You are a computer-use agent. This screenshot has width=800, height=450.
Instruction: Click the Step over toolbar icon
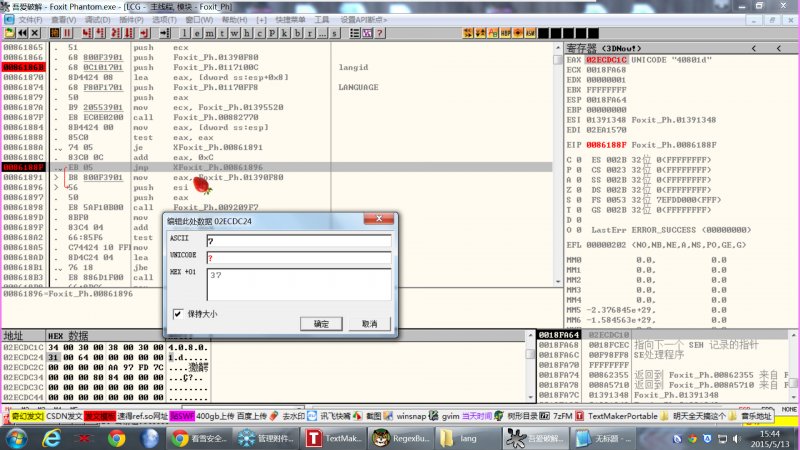click(100, 33)
